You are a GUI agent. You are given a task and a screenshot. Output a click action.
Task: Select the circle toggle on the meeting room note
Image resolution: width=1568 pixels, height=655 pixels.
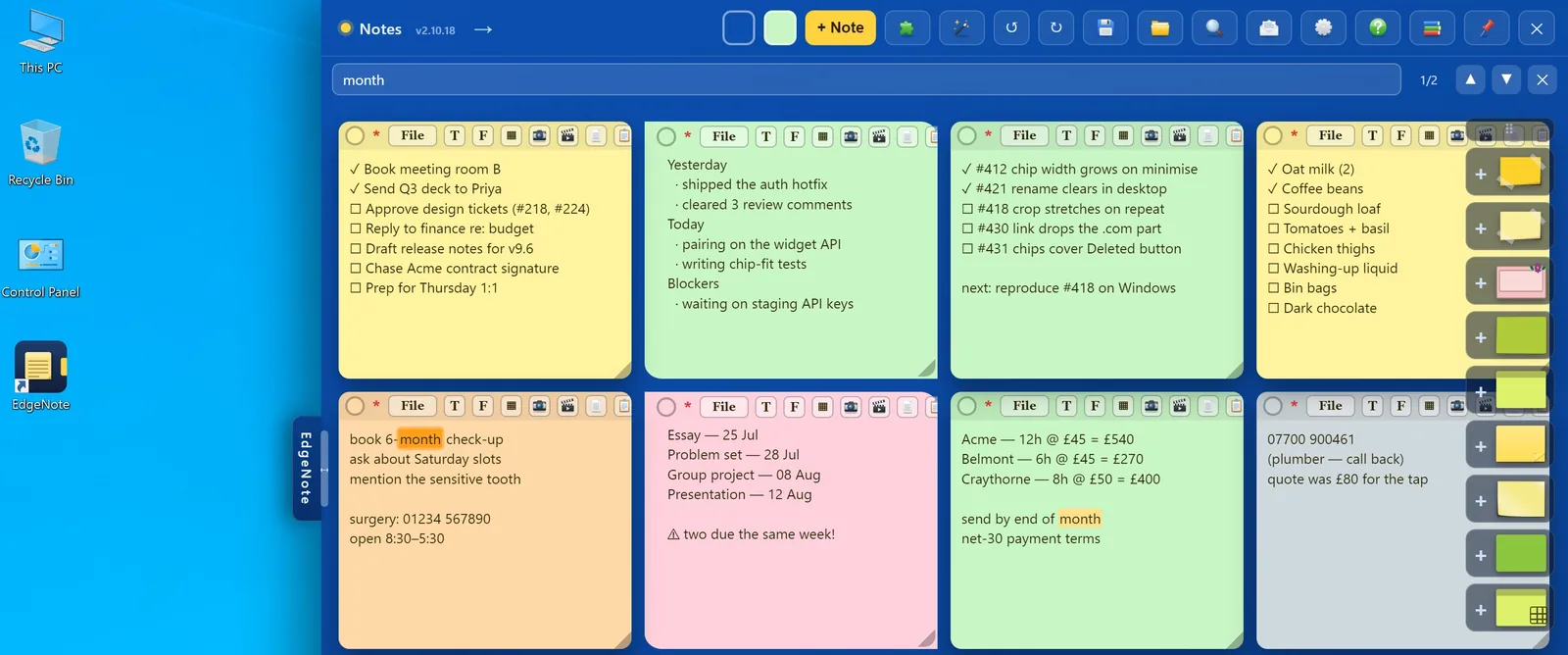point(355,135)
